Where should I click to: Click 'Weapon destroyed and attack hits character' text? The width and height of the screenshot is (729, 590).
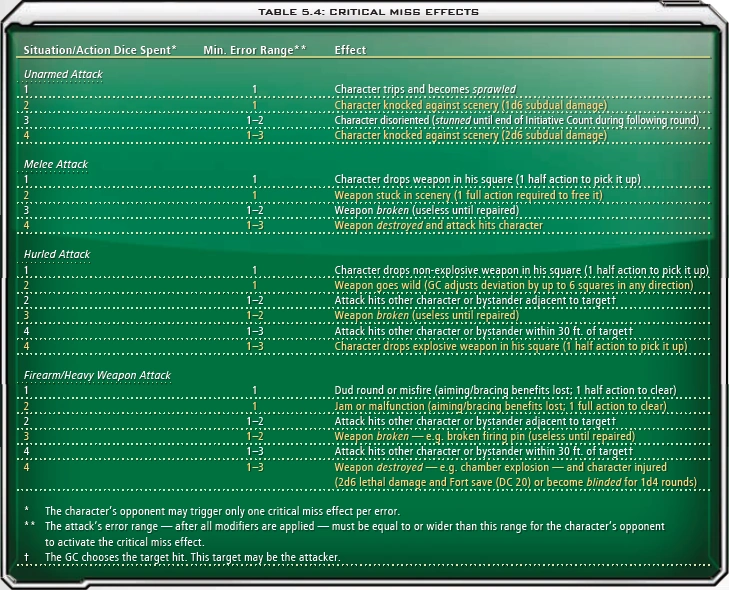point(438,225)
